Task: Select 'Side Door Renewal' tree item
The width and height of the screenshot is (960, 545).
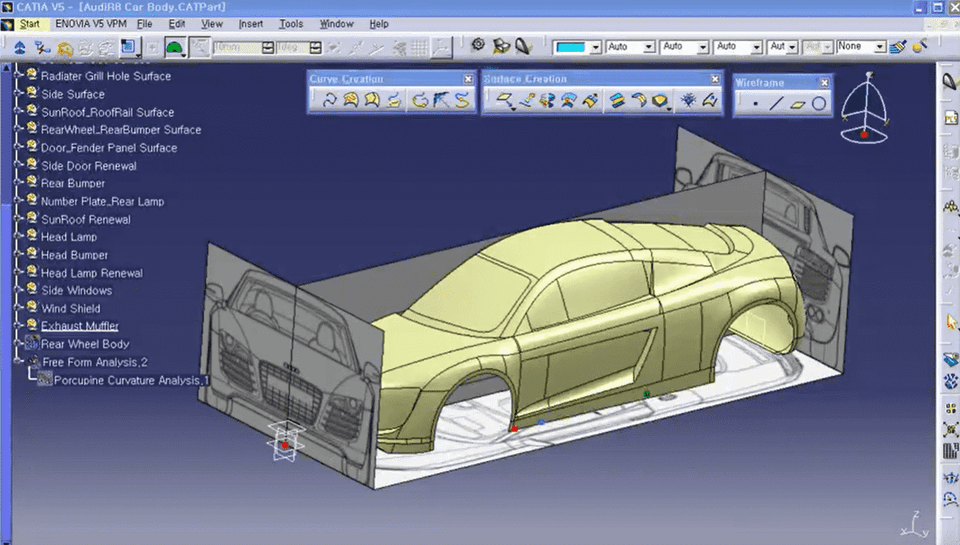Action: coord(89,166)
